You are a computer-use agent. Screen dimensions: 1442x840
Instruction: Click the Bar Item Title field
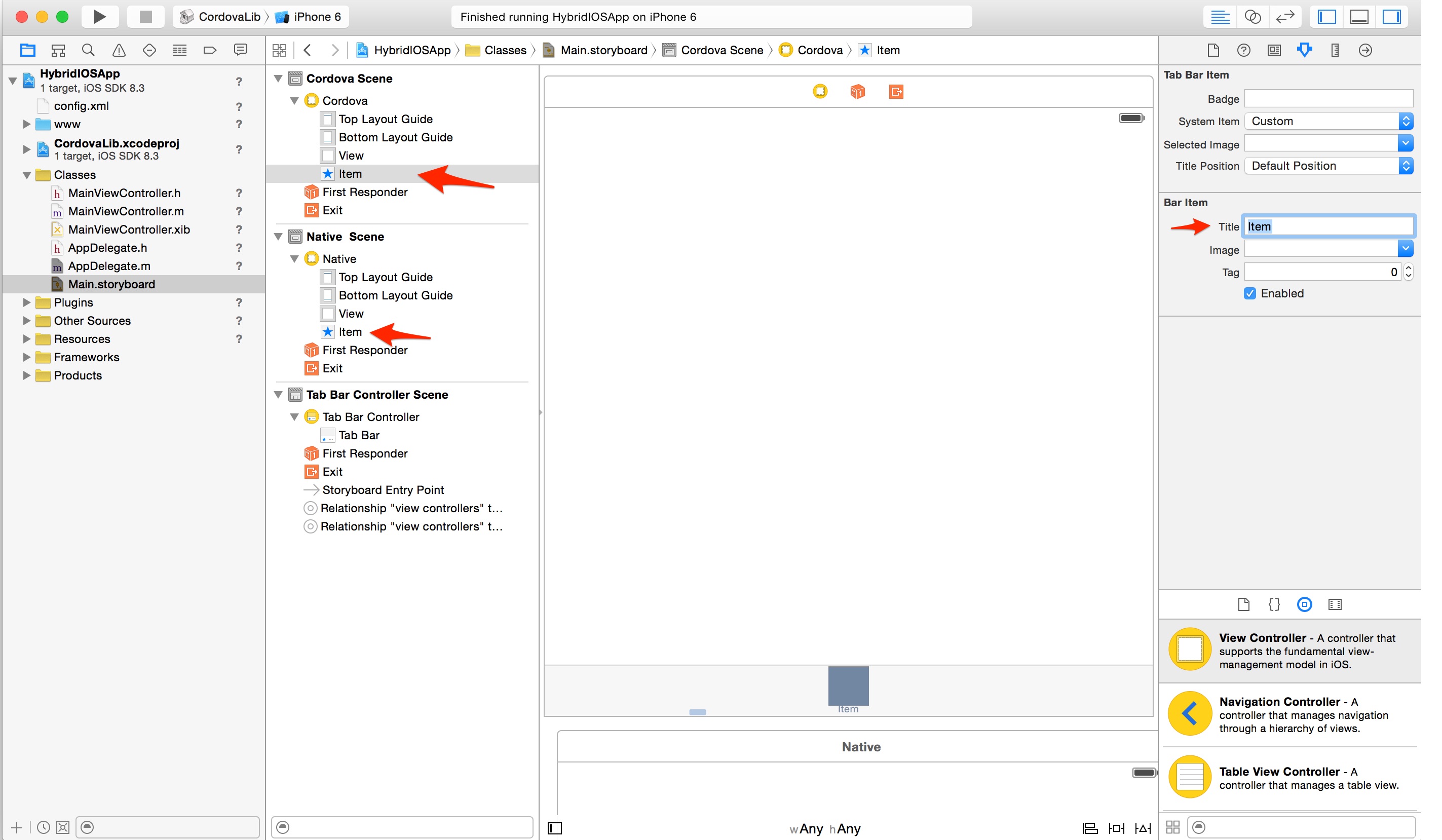[1329, 226]
